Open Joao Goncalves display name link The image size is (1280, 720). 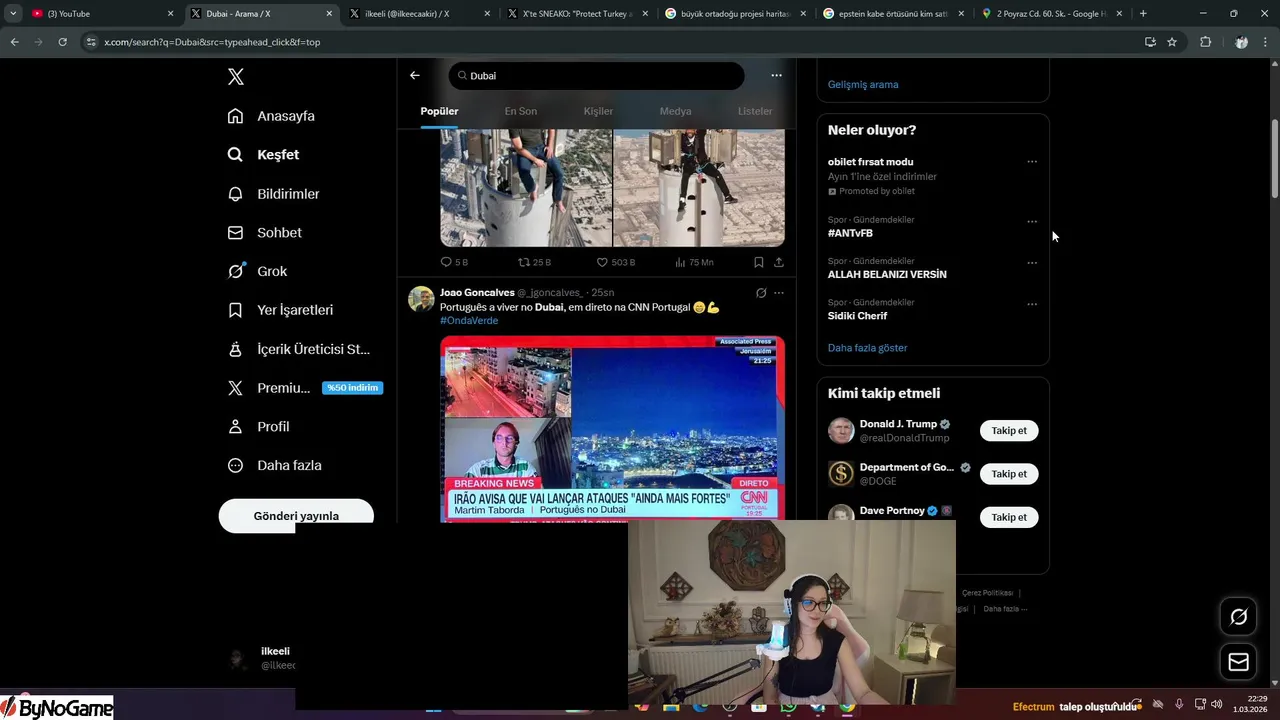pyautogui.click(x=477, y=292)
